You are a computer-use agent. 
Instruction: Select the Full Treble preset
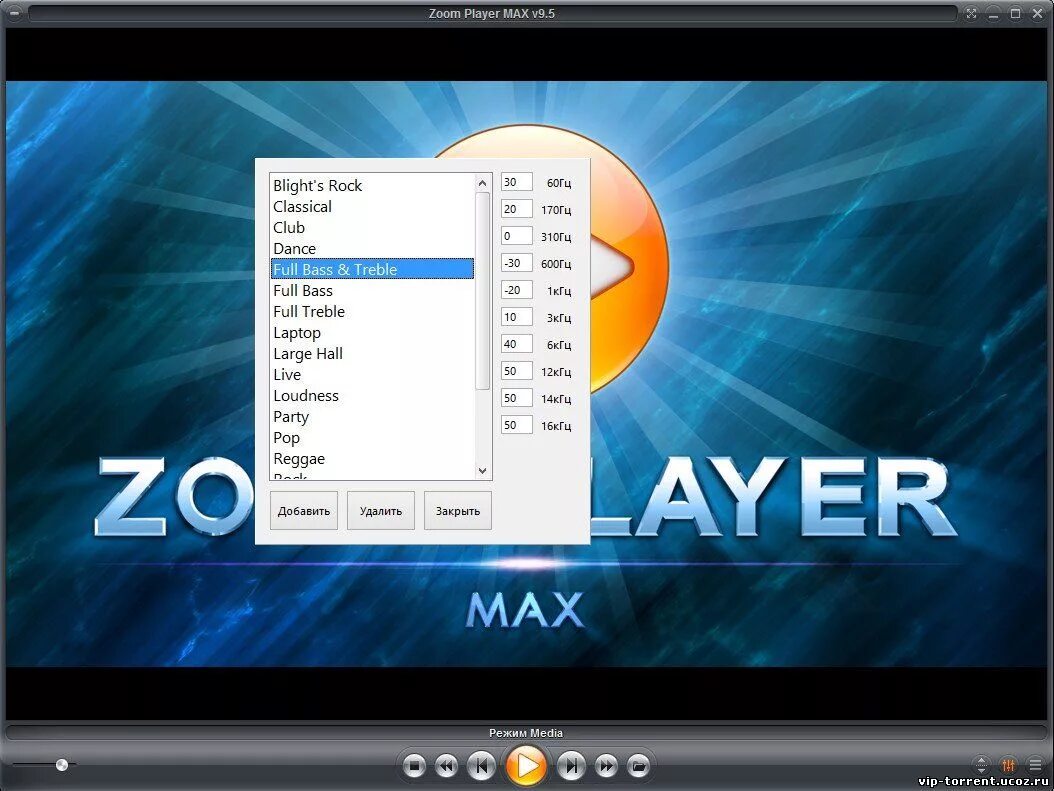[x=372, y=311]
